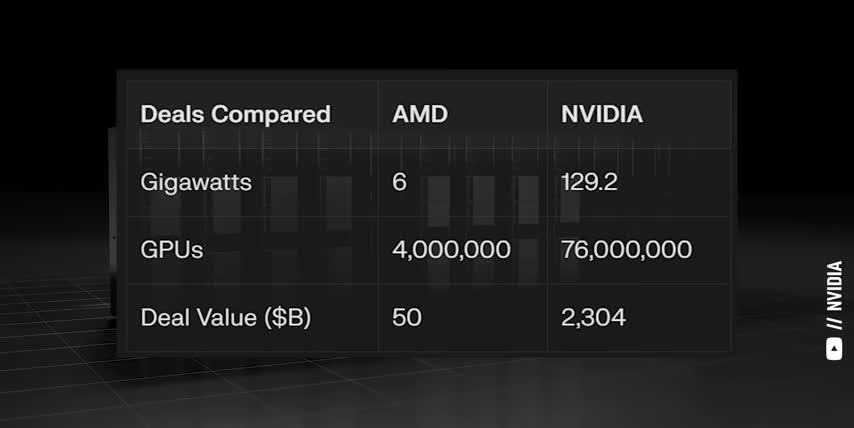Screen dimensions: 854x428
Task: Select the 4,000,000 GPUs cell
Action: 451,250
